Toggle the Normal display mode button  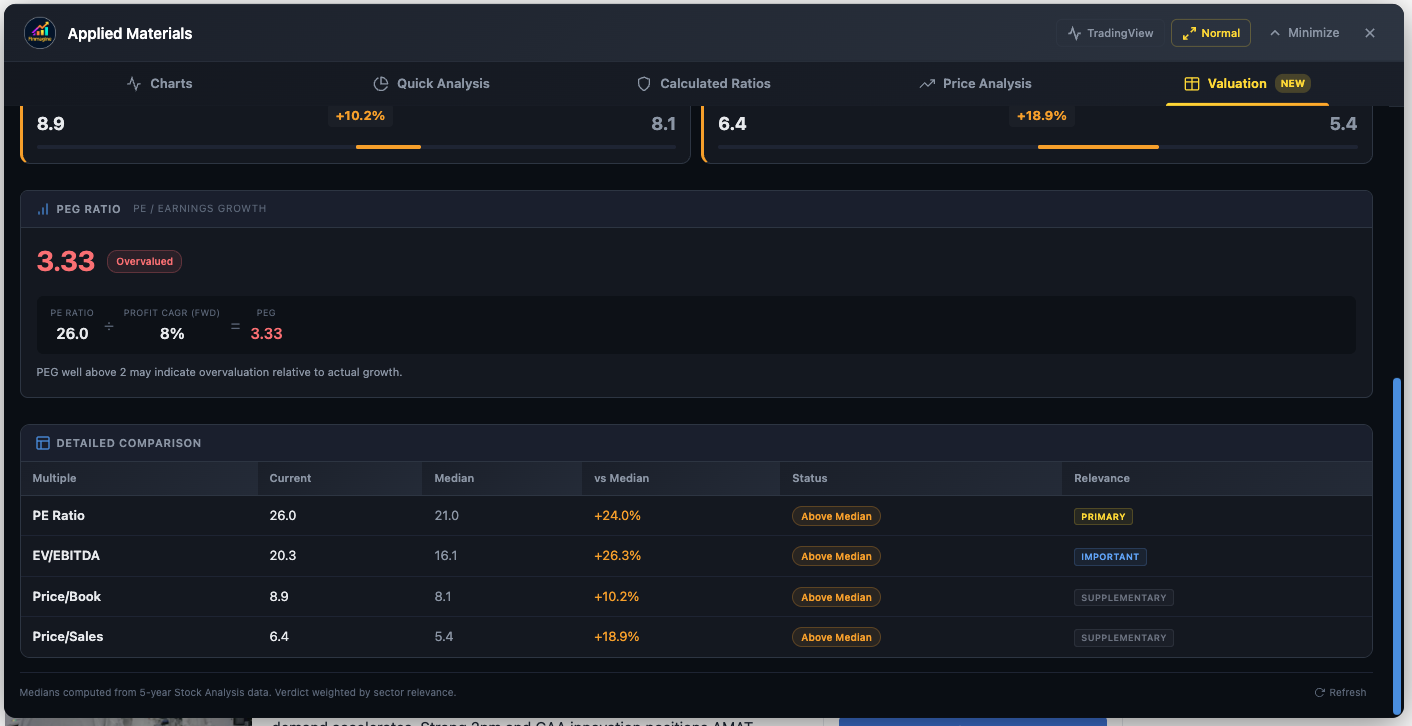tap(1210, 32)
